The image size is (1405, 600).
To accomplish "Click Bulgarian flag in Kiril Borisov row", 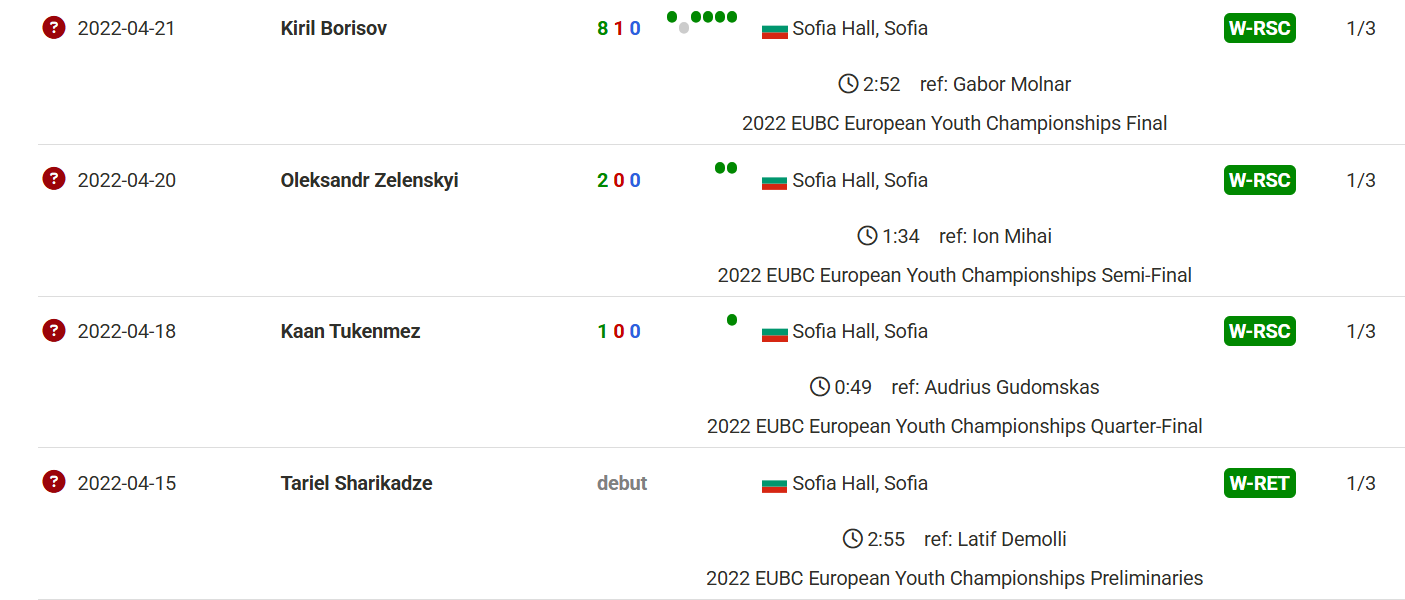I will 775,30.
